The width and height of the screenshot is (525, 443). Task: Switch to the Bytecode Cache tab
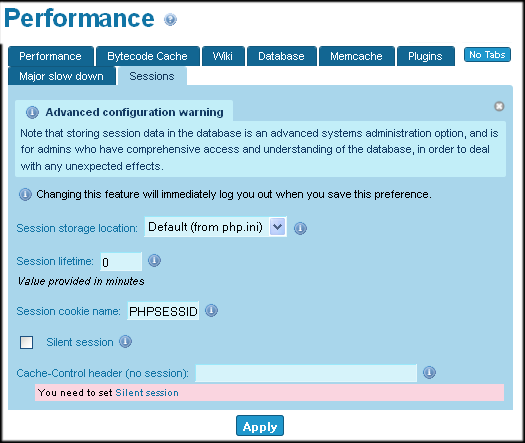[148, 56]
